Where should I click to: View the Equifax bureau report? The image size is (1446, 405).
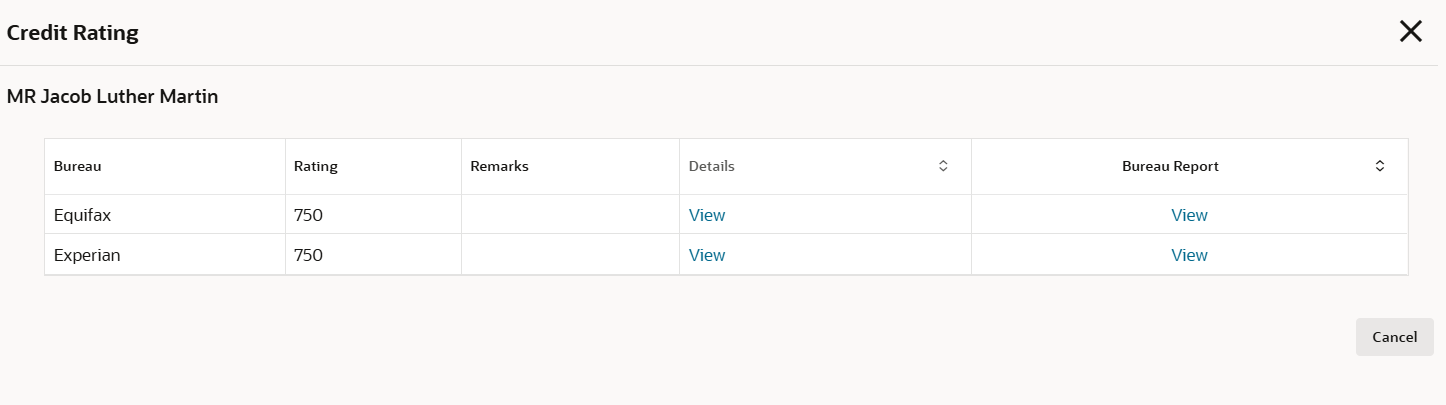(1189, 215)
